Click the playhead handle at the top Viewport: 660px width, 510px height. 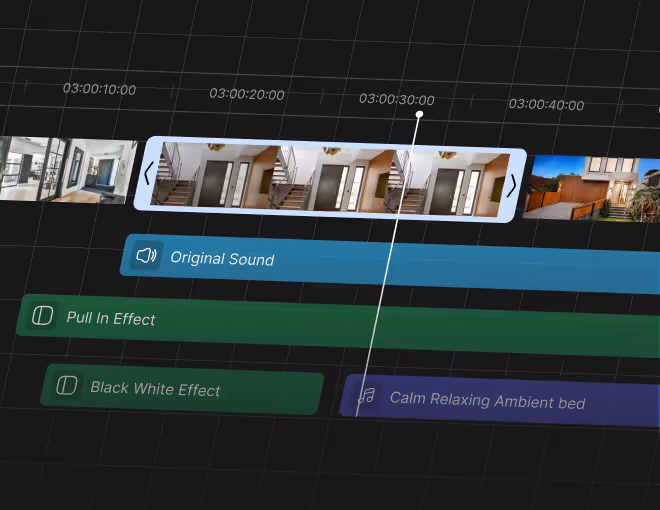(419, 114)
